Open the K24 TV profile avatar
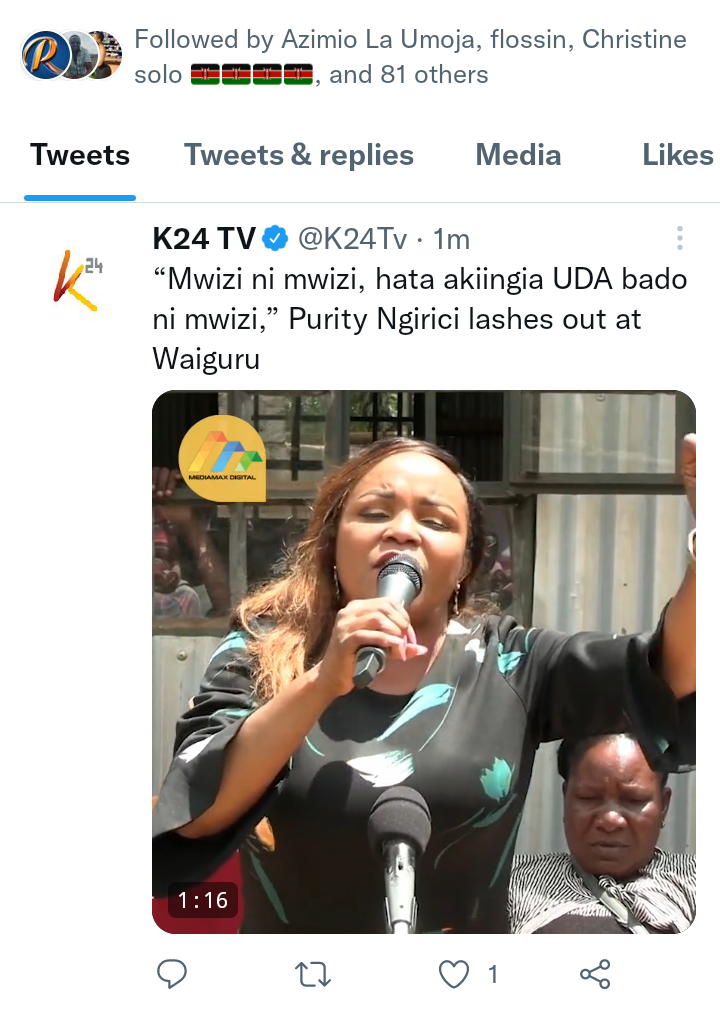 pyautogui.click(x=78, y=280)
